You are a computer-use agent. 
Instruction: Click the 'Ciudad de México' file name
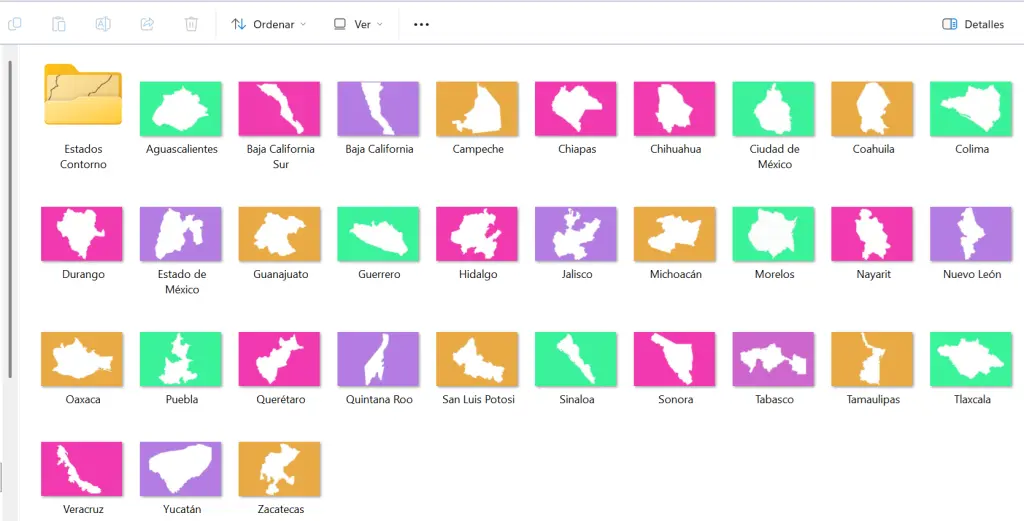point(775,157)
